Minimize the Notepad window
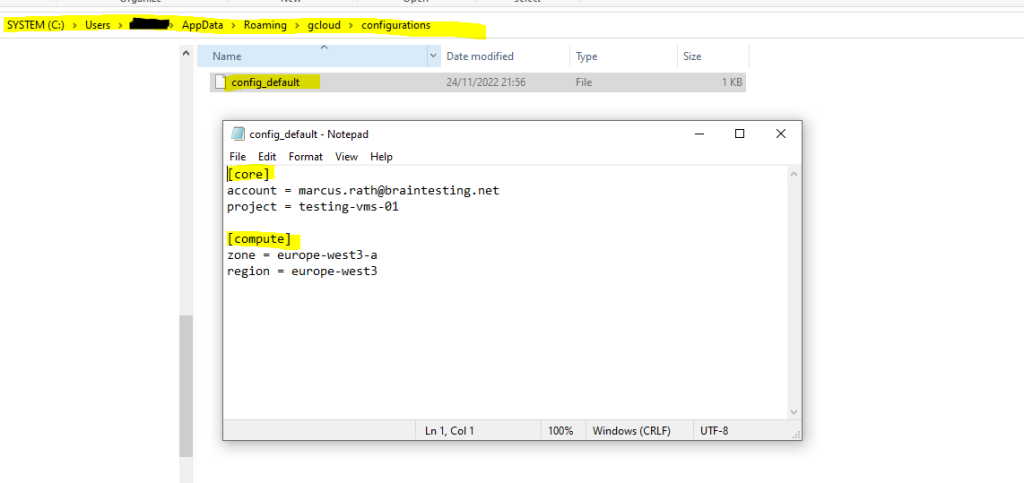Viewport: 1024px width, 483px height. (x=699, y=134)
